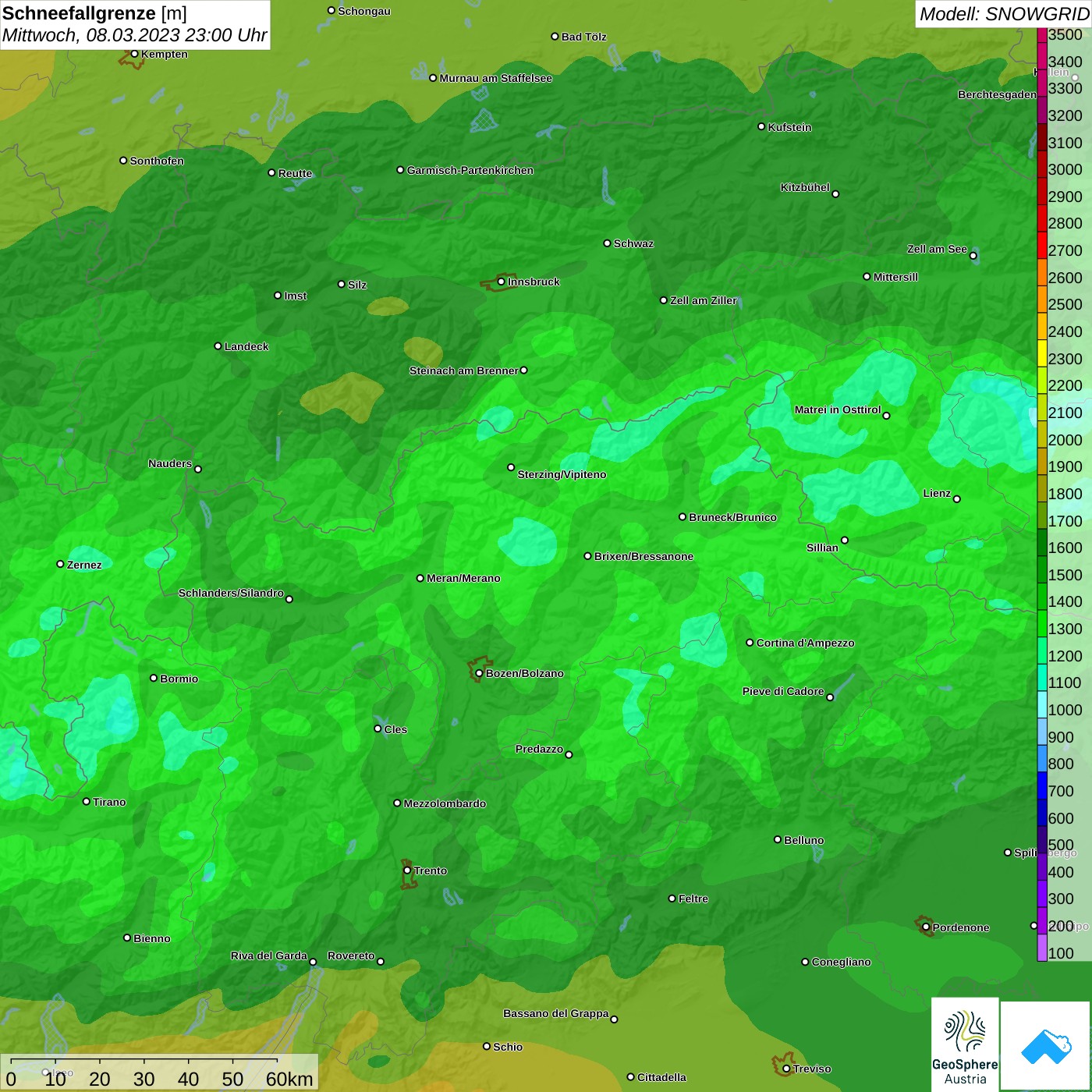Click the Schlanders/Silandro label
Image resolution: width=1092 pixels, height=1092 pixels.
231,593
